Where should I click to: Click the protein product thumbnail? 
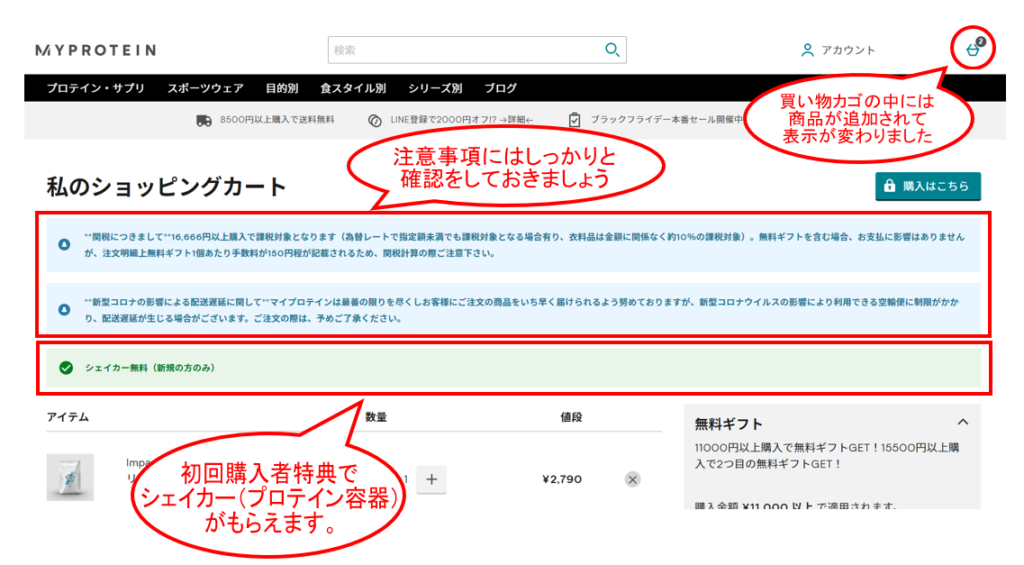point(70,477)
